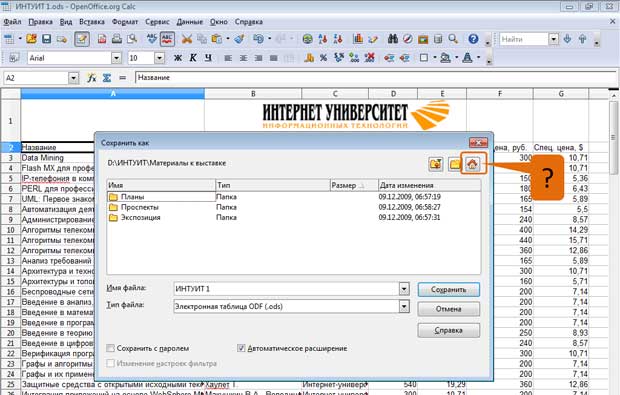Cut selection with the scissors icon
620x395 pixels.
point(187,39)
